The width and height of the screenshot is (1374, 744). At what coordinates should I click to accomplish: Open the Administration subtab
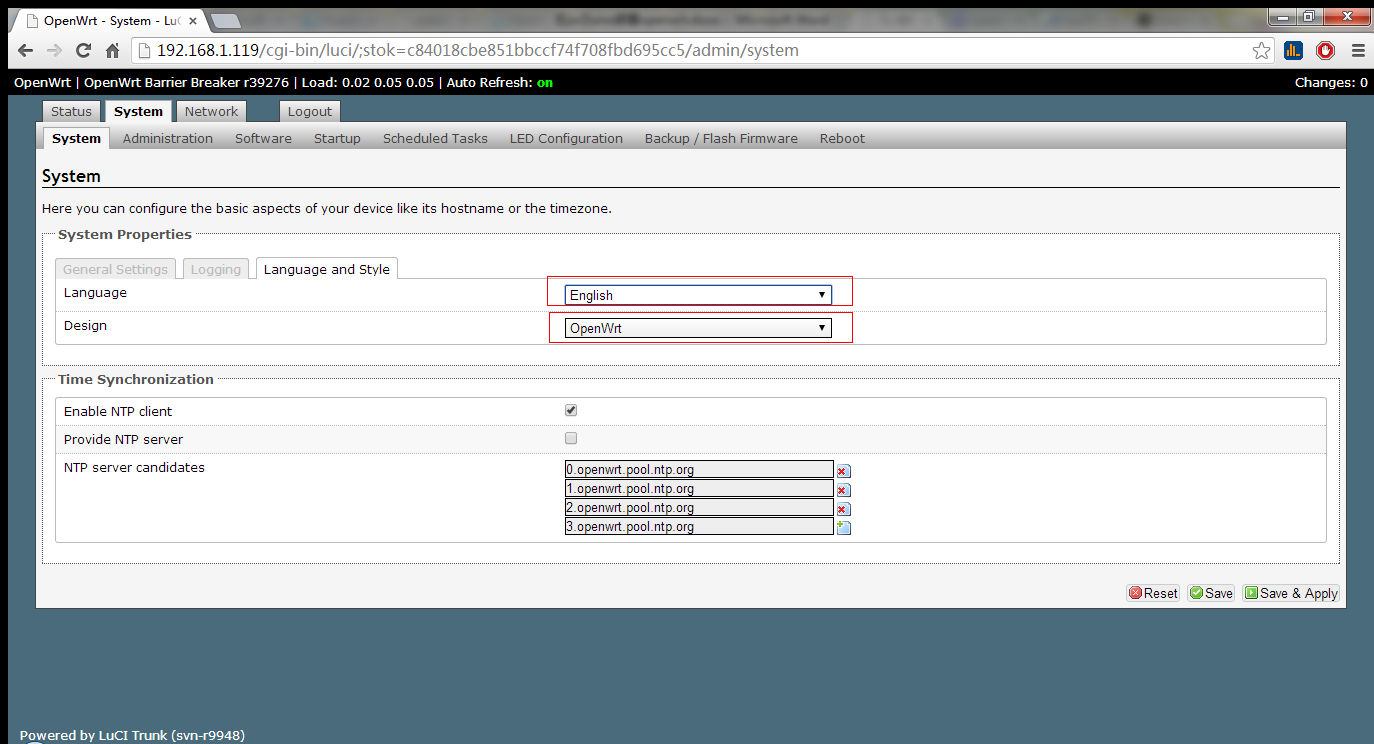pos(168,138)
